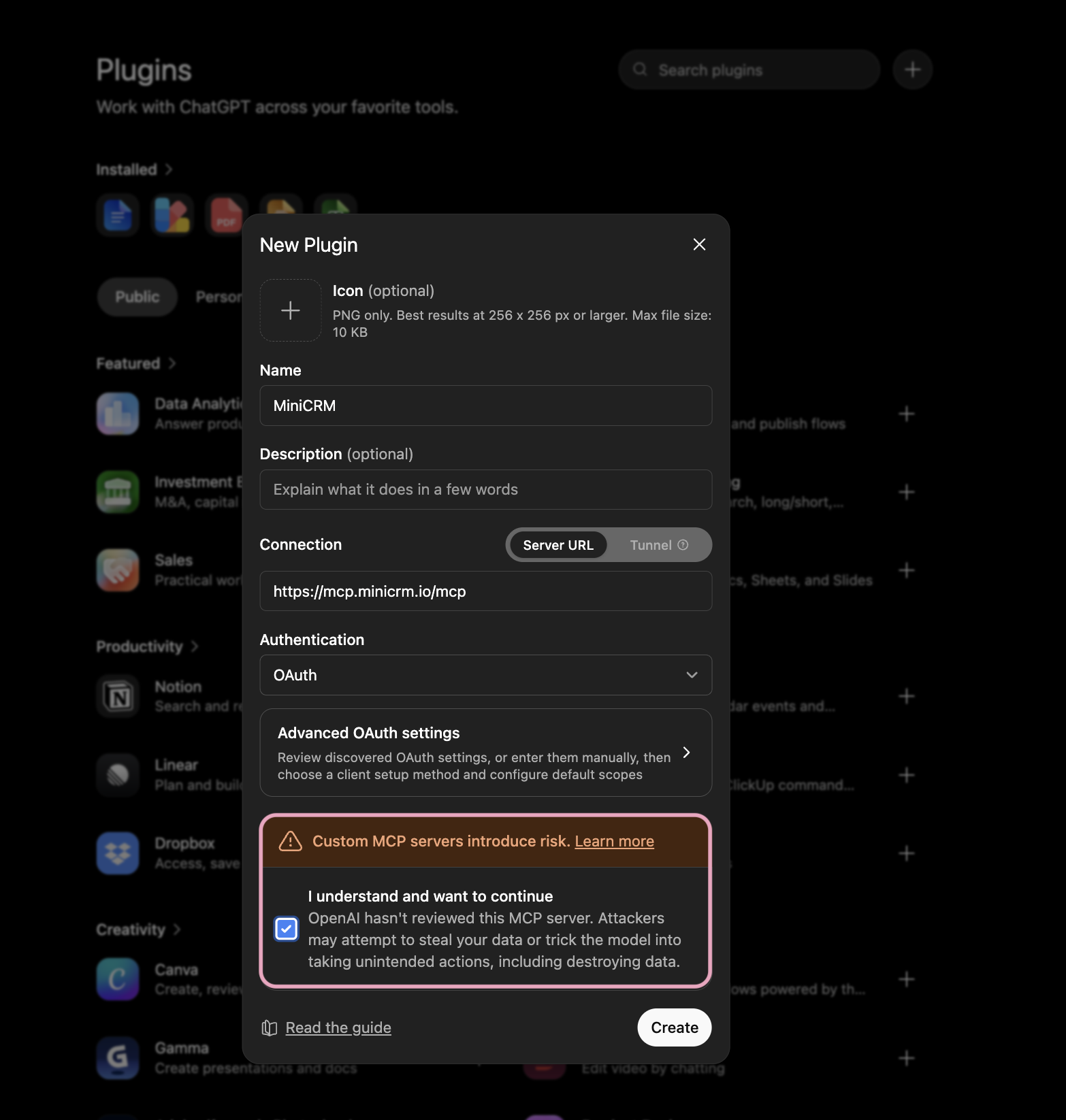Click the warning triangle icon in risk banner

tap(291, 841)
